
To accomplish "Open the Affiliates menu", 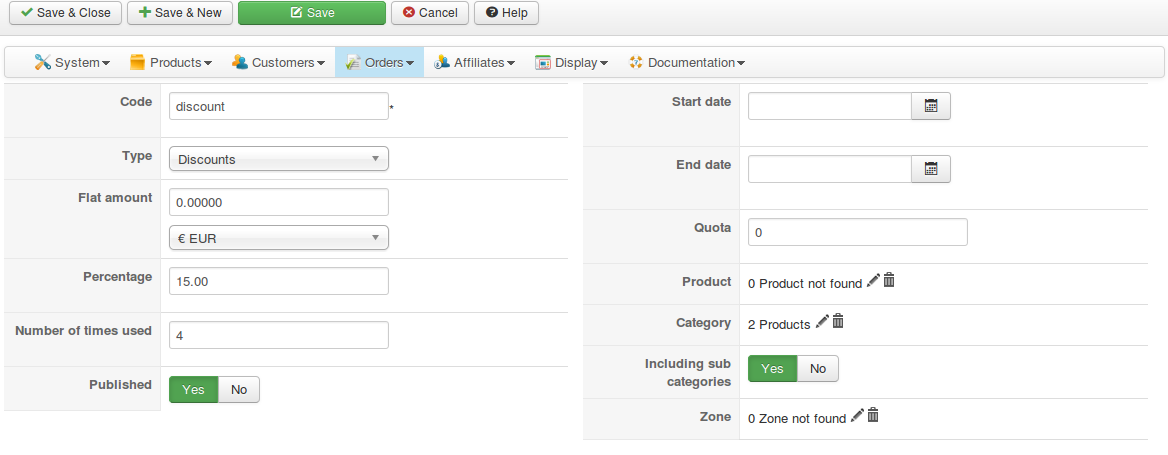I will pyautogui.click(x=474, y=62).
